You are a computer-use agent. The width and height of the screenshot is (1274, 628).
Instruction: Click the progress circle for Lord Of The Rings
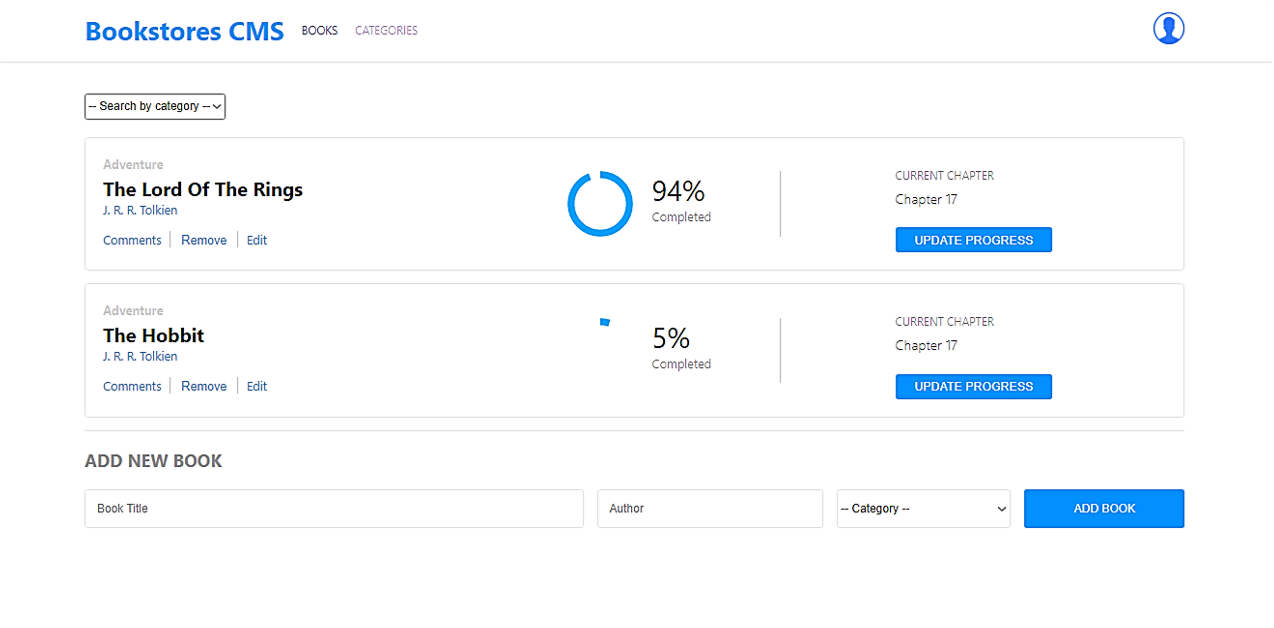(x=600, y=203)
